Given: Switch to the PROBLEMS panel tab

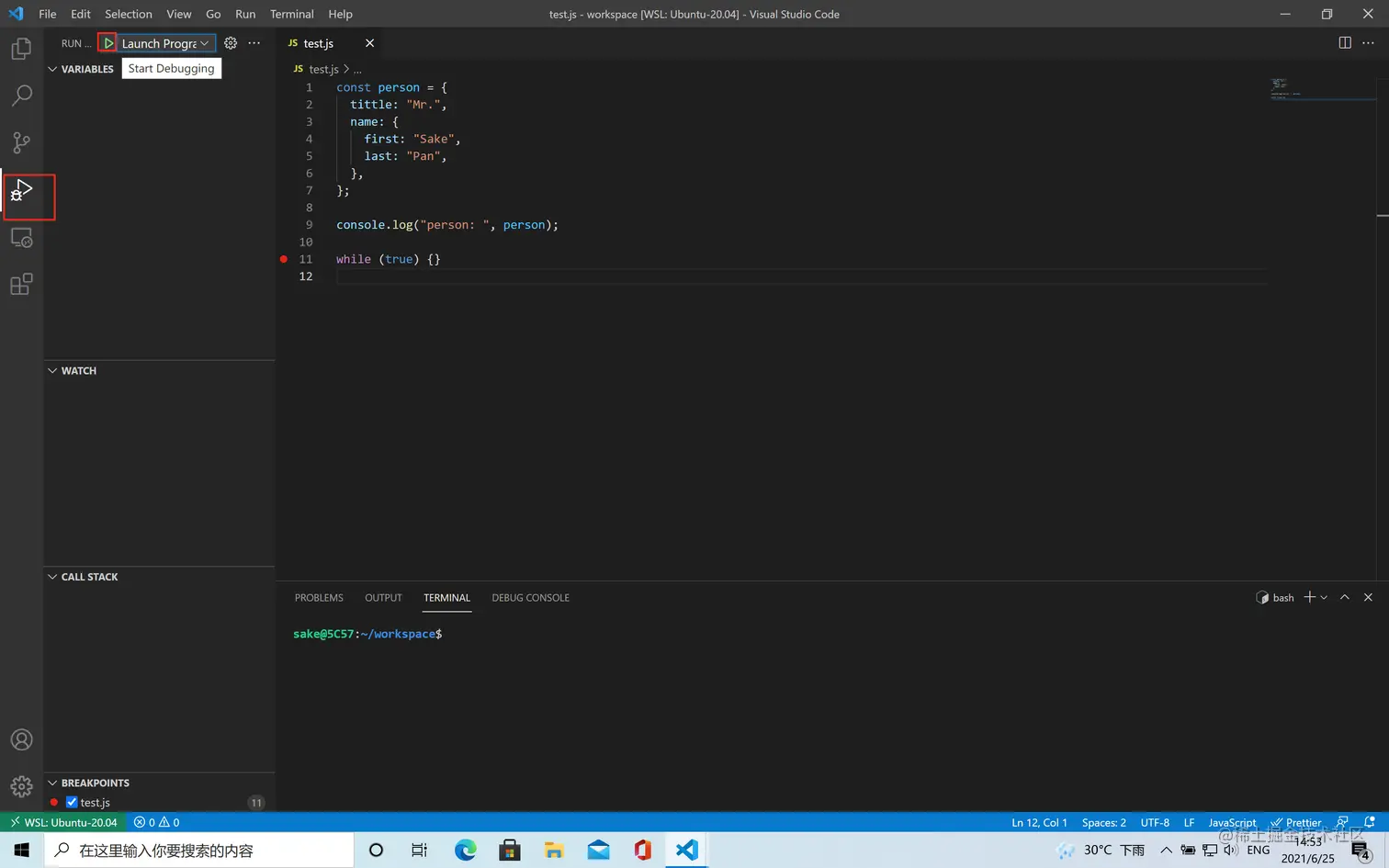Looking at the screenshot, I should coord(319,597).
